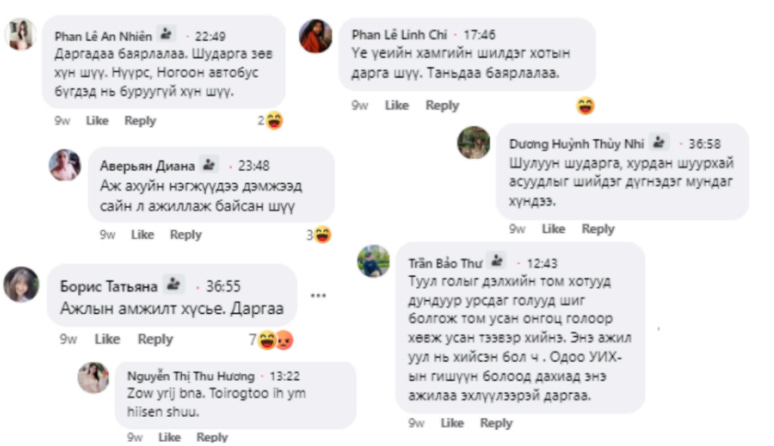Open three-dot options for Борис Татьяна comment
774x446 pixels.
tap(318, 295)
